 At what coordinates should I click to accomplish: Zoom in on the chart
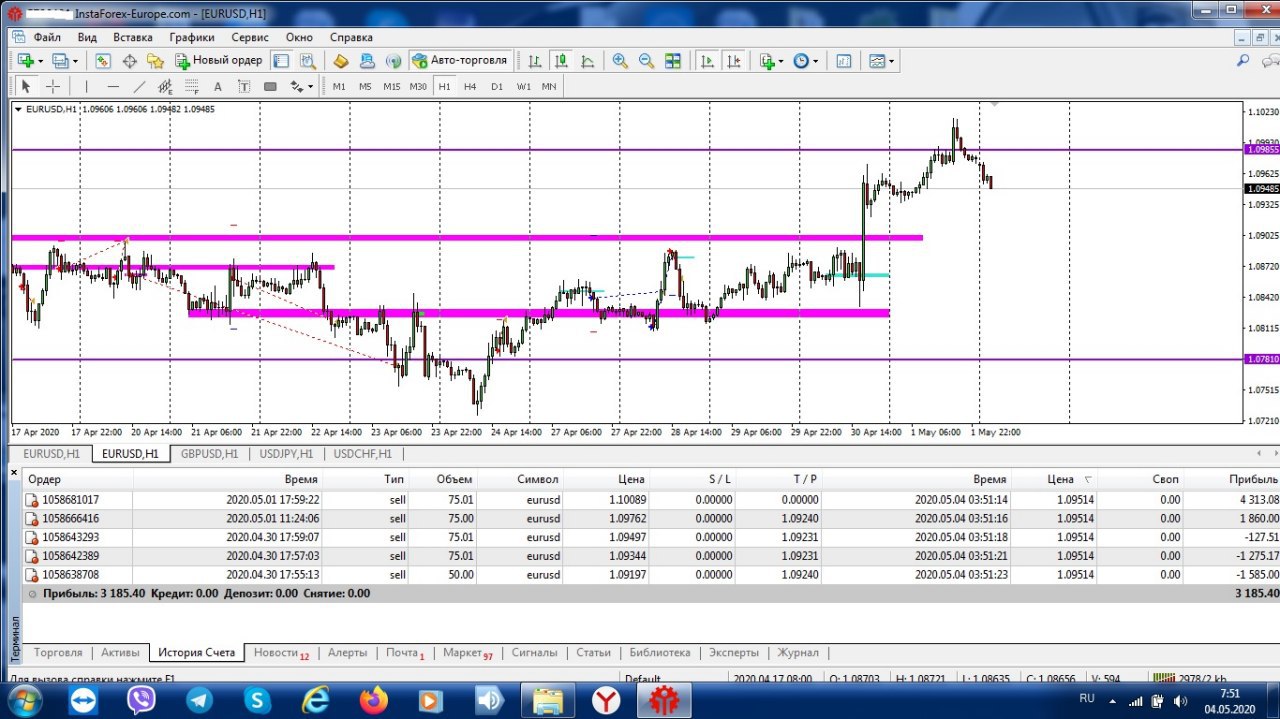point(620,60)
